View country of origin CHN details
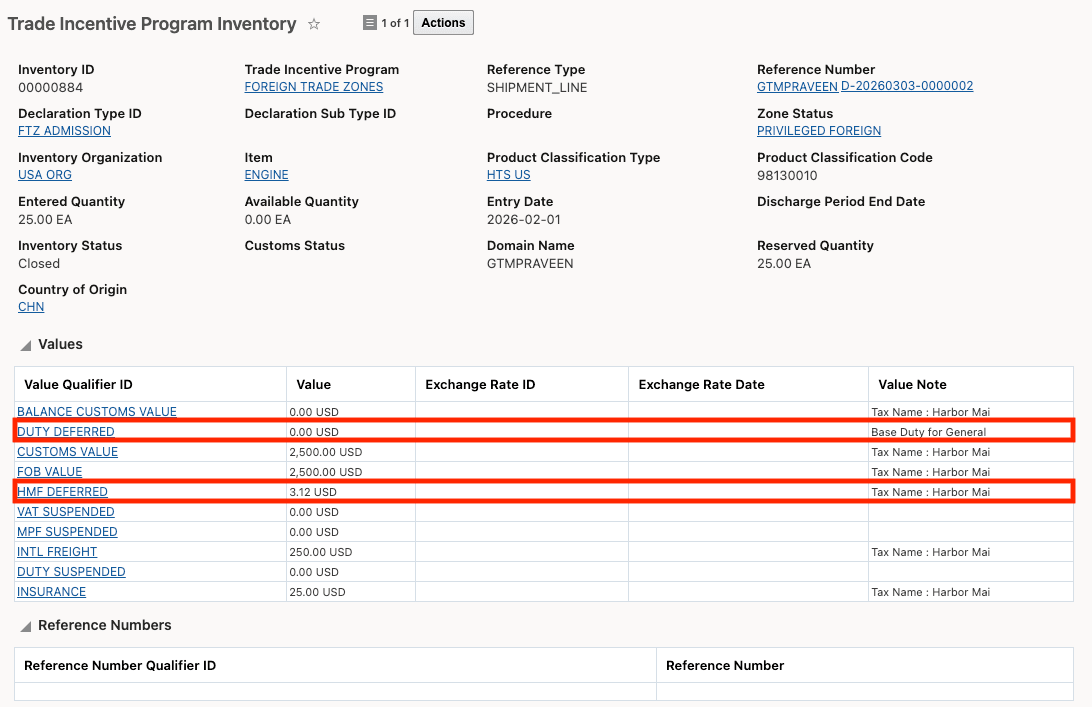Image resolution: width=1092 pixels, height=707 pixels. point(30,307)
